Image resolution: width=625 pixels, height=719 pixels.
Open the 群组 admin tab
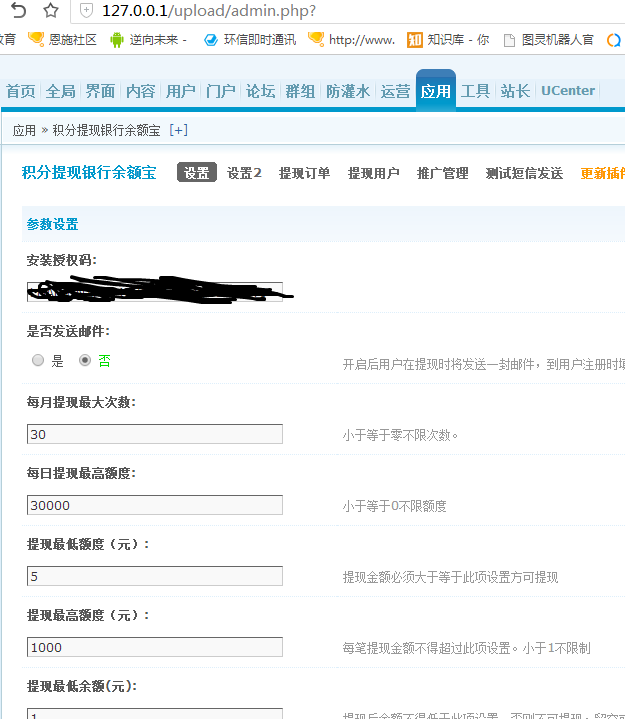click(300, 91)
